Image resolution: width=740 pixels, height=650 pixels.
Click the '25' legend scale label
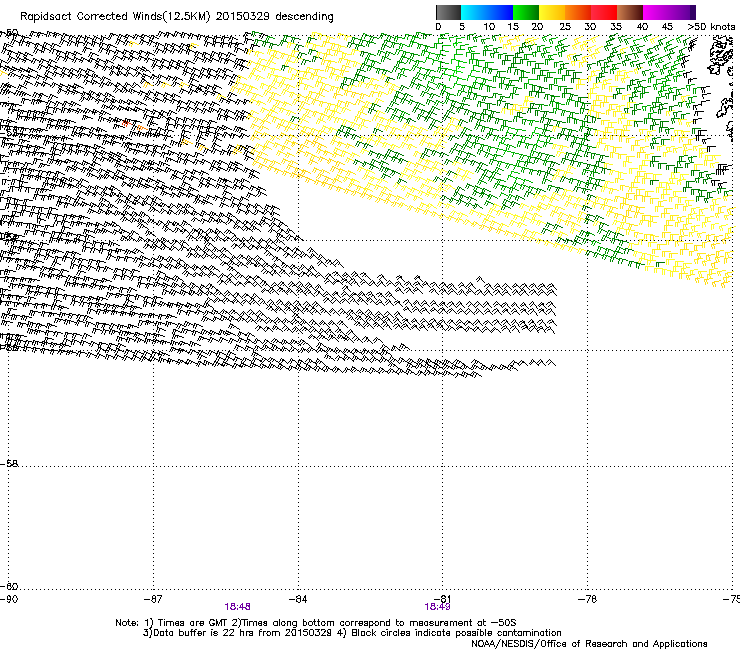click(565, 27)
